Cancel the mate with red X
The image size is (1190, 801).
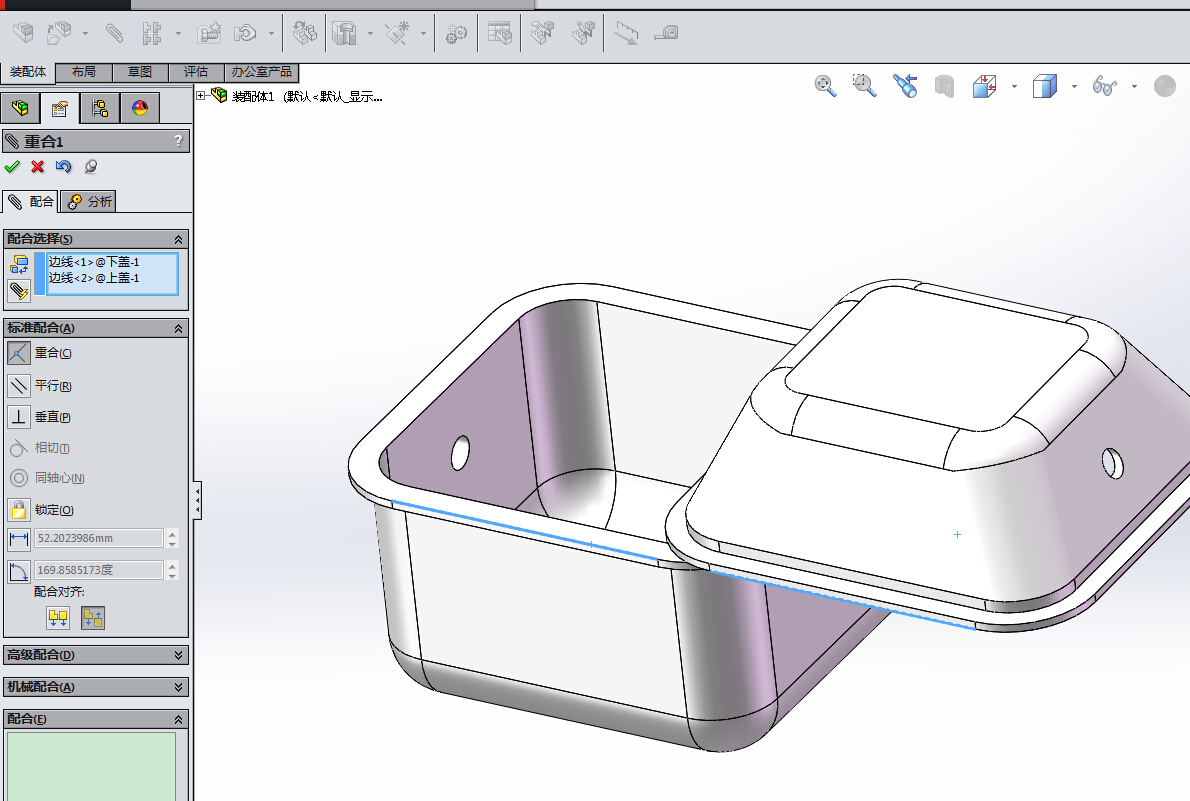click(x=37, y=166)
